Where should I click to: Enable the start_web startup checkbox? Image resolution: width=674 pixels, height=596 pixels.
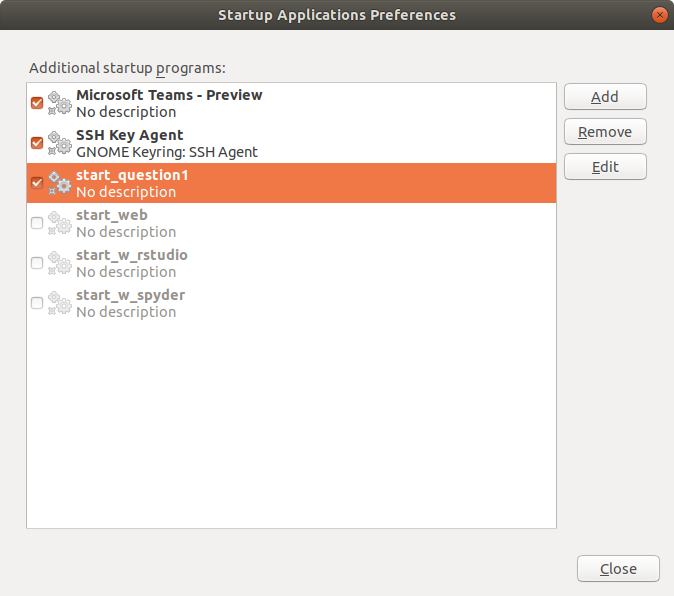tap(37, 223)
